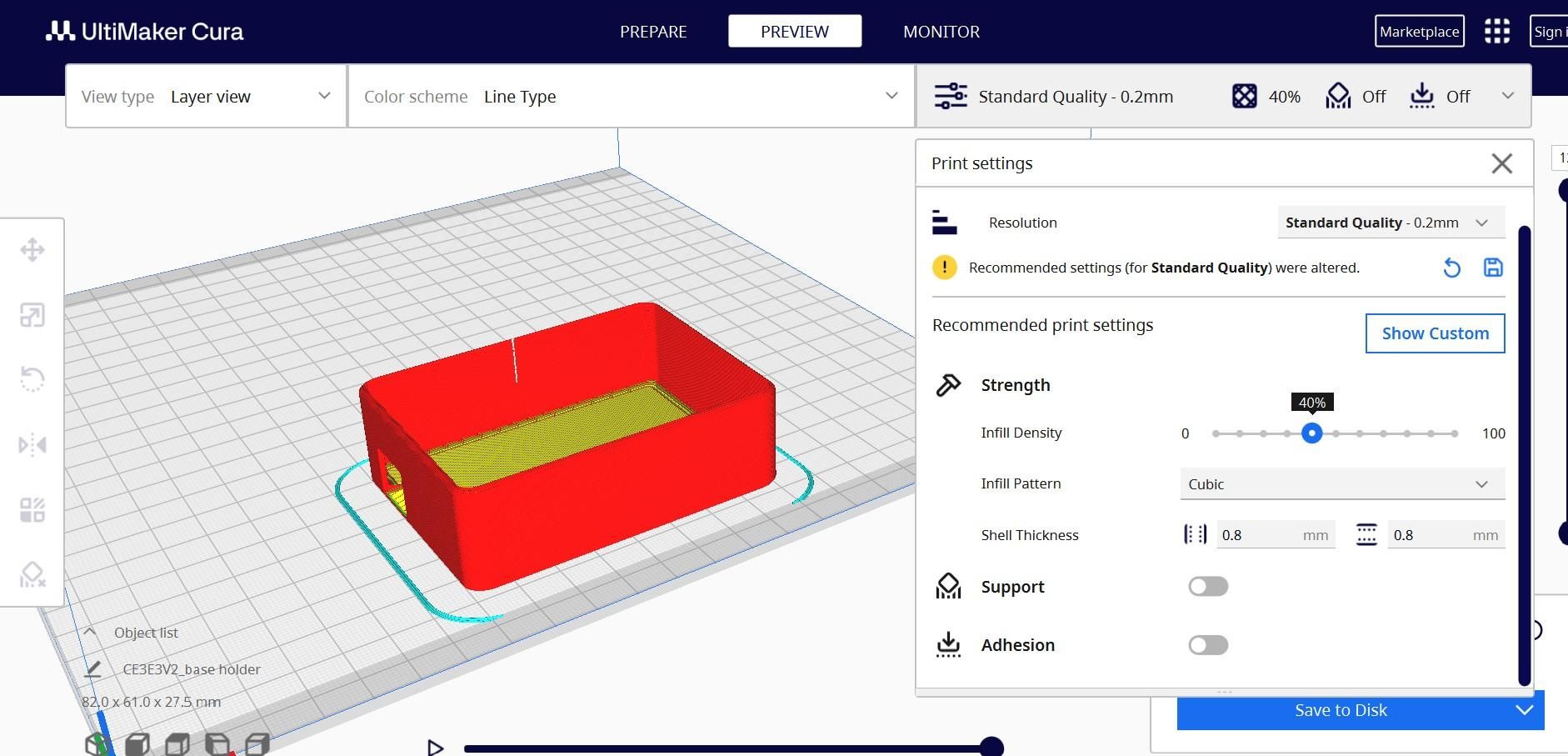The image size is (1568, 756).
Task: Open Per Model Settings tool
Action: (32, 509)
